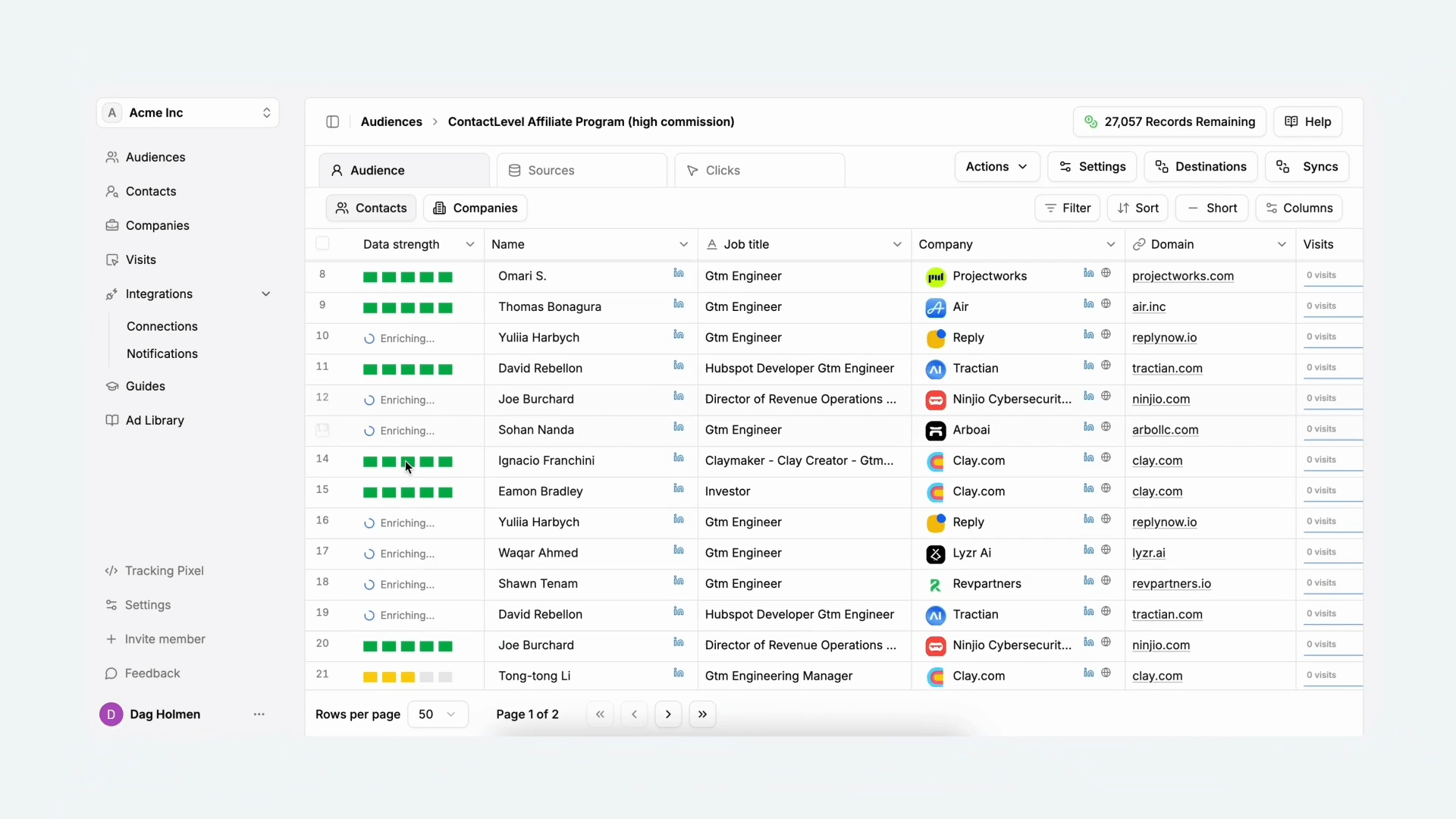Open projectworks.com domain link
The width and height of the screenshot is (1456, 819).
[1182, 276]
